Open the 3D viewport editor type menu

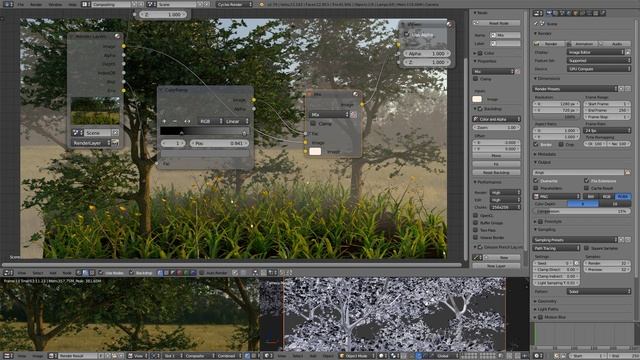pyautogui.click(x=268, y=356)
